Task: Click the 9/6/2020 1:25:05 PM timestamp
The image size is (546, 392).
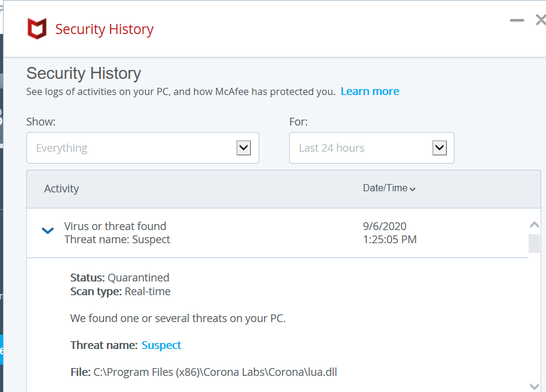Action: coord(390,233)
